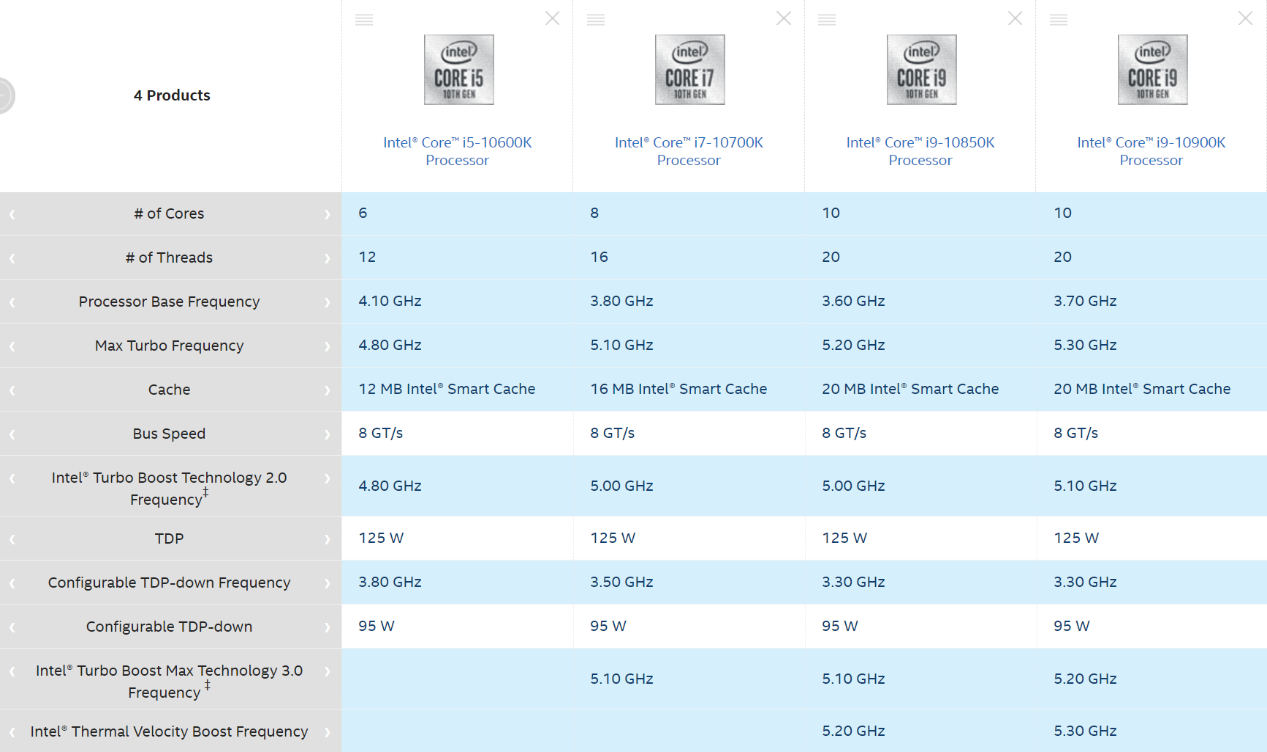Click the right chevron on TDP row

click(x=327, y=539)
